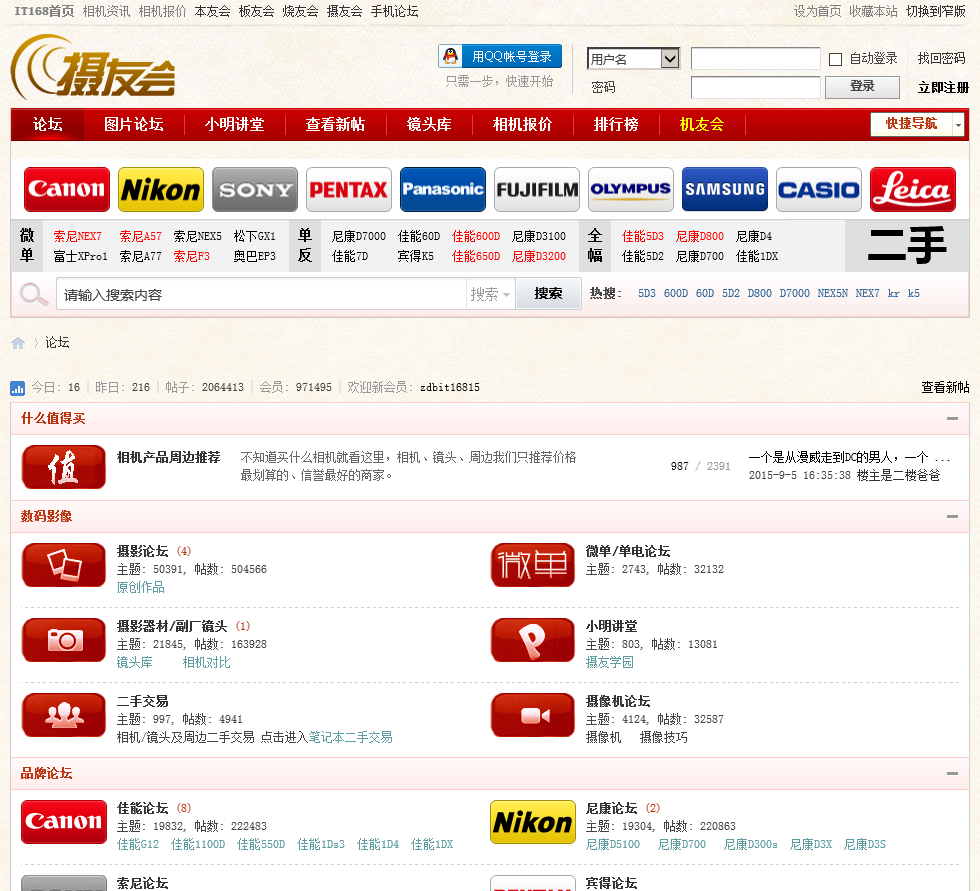Open the 佳能G12 subforum link

[x=138, y=844]
